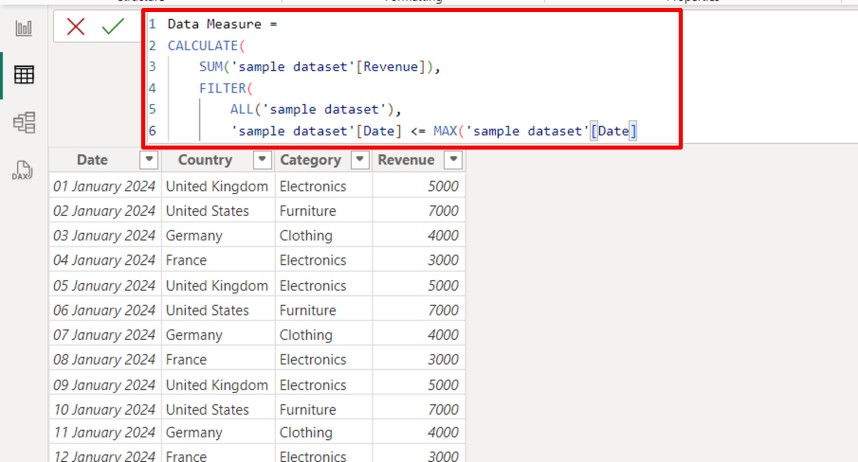Switch to Report view in the sidebar
Image resolution: width=858 pixels, height=462 pixels.
pyautogui.click(x=23, y=27)
